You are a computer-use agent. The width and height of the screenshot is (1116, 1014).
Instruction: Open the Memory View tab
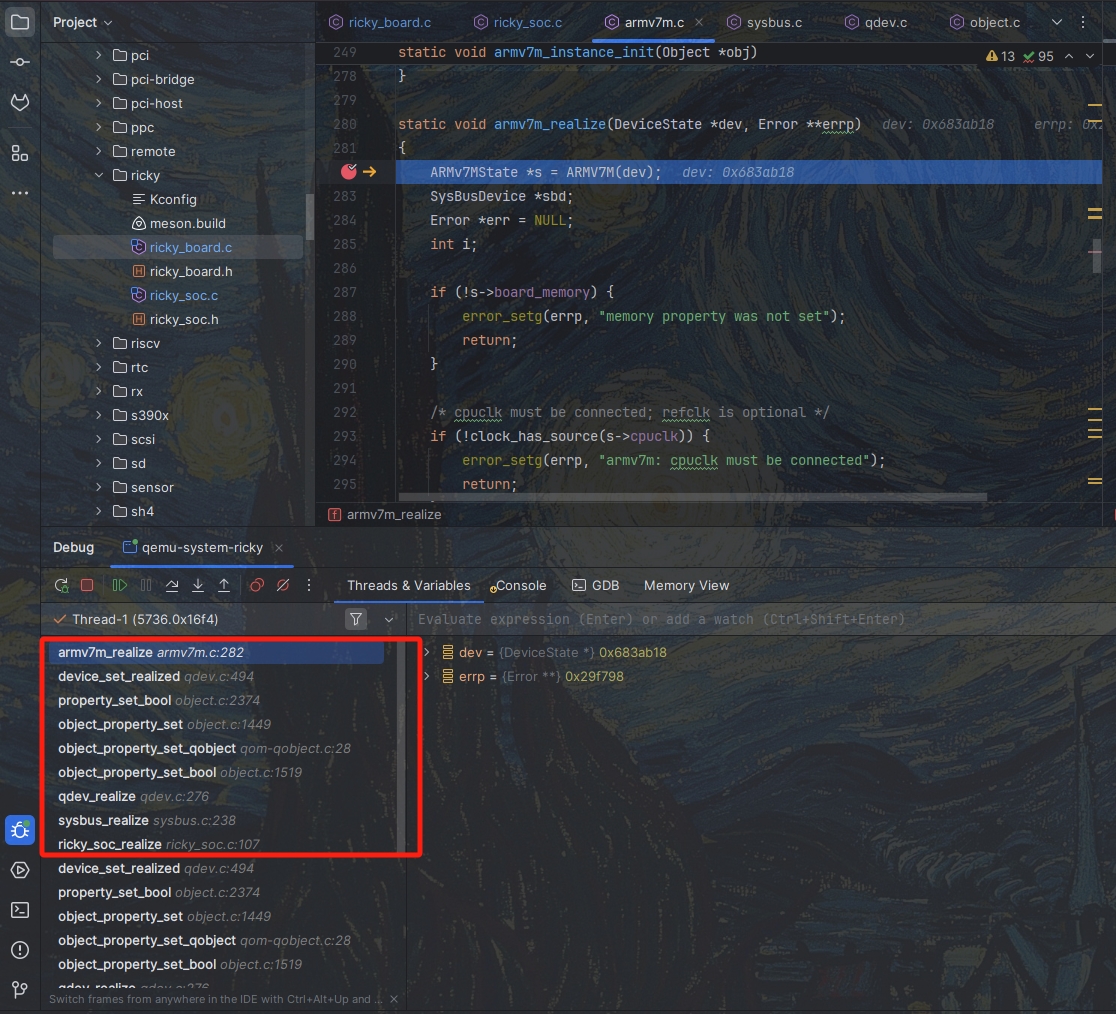point(686,586)
